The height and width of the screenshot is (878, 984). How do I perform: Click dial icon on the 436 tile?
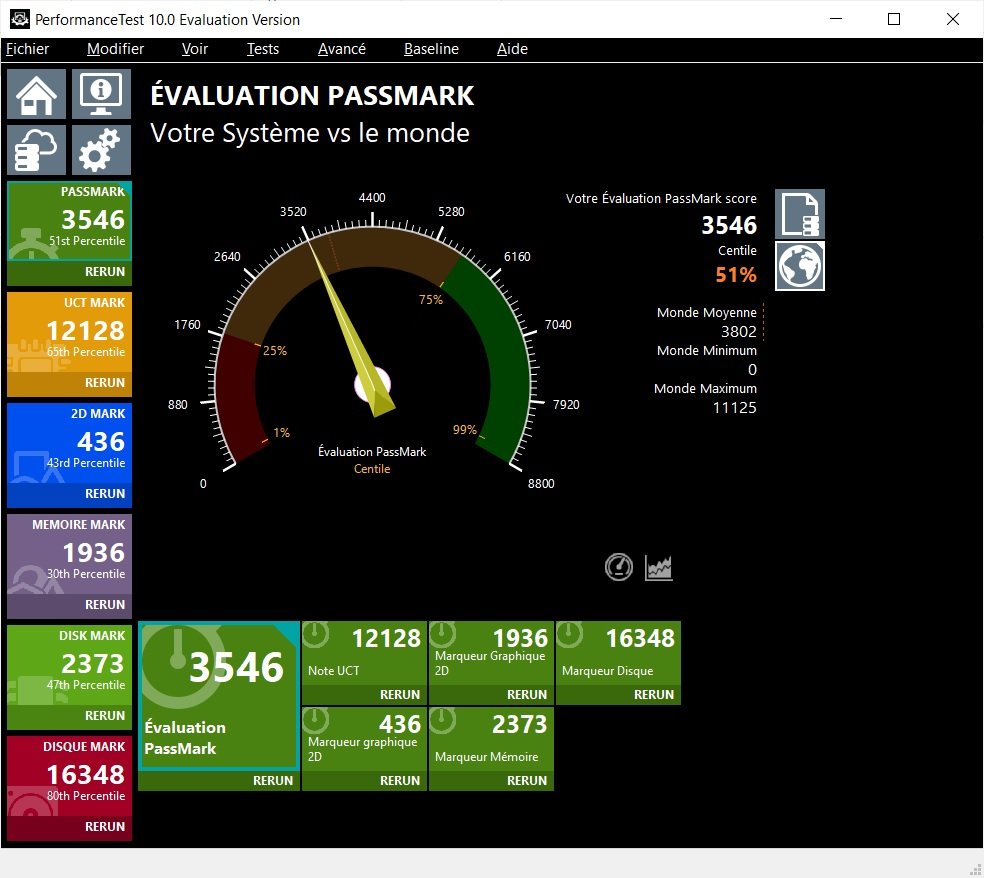316,720
